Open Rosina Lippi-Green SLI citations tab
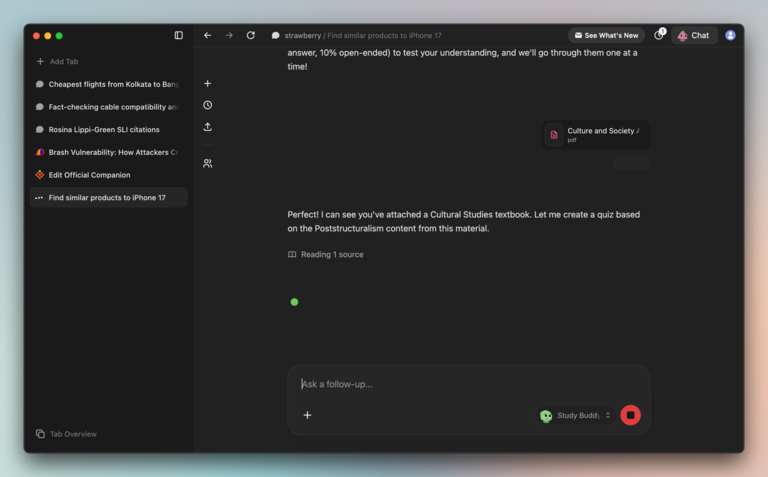Viewport: 768px width, 477px height. 108,129
